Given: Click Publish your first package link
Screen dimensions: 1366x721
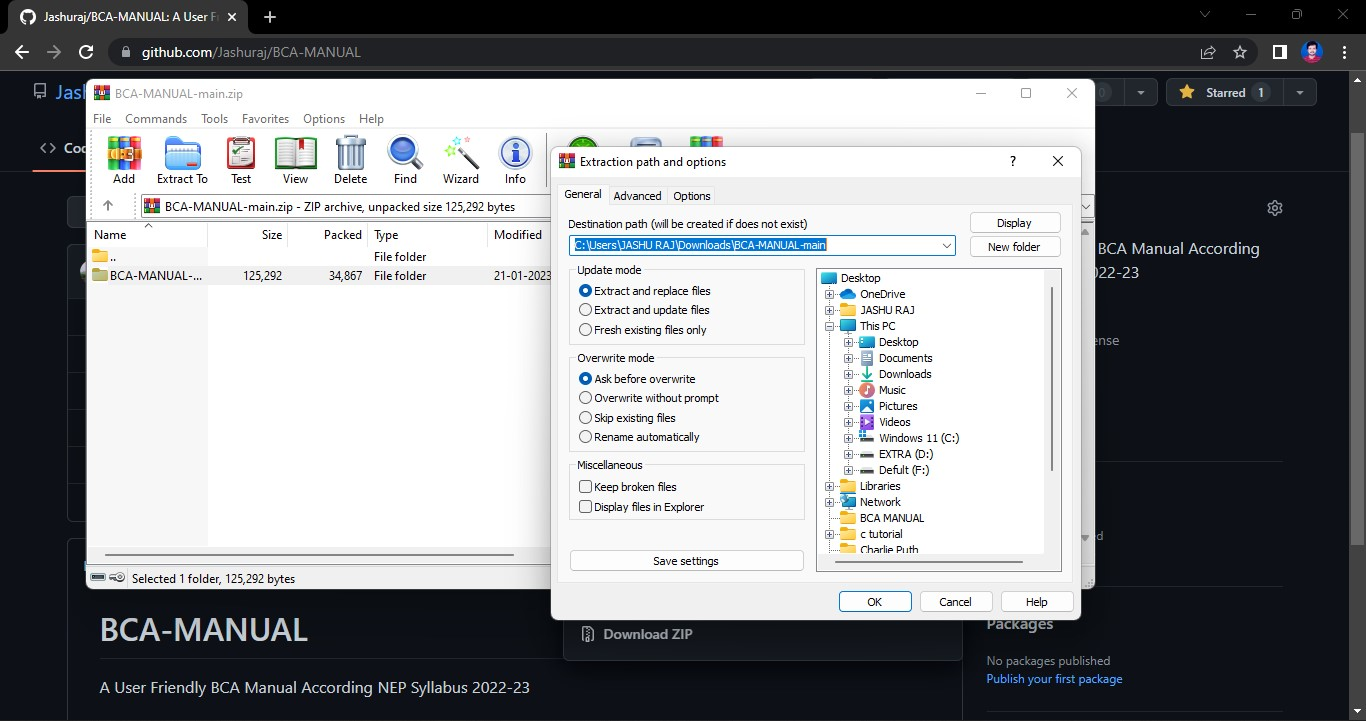Looking at the screenshot, I should [x=1054, y=679].
